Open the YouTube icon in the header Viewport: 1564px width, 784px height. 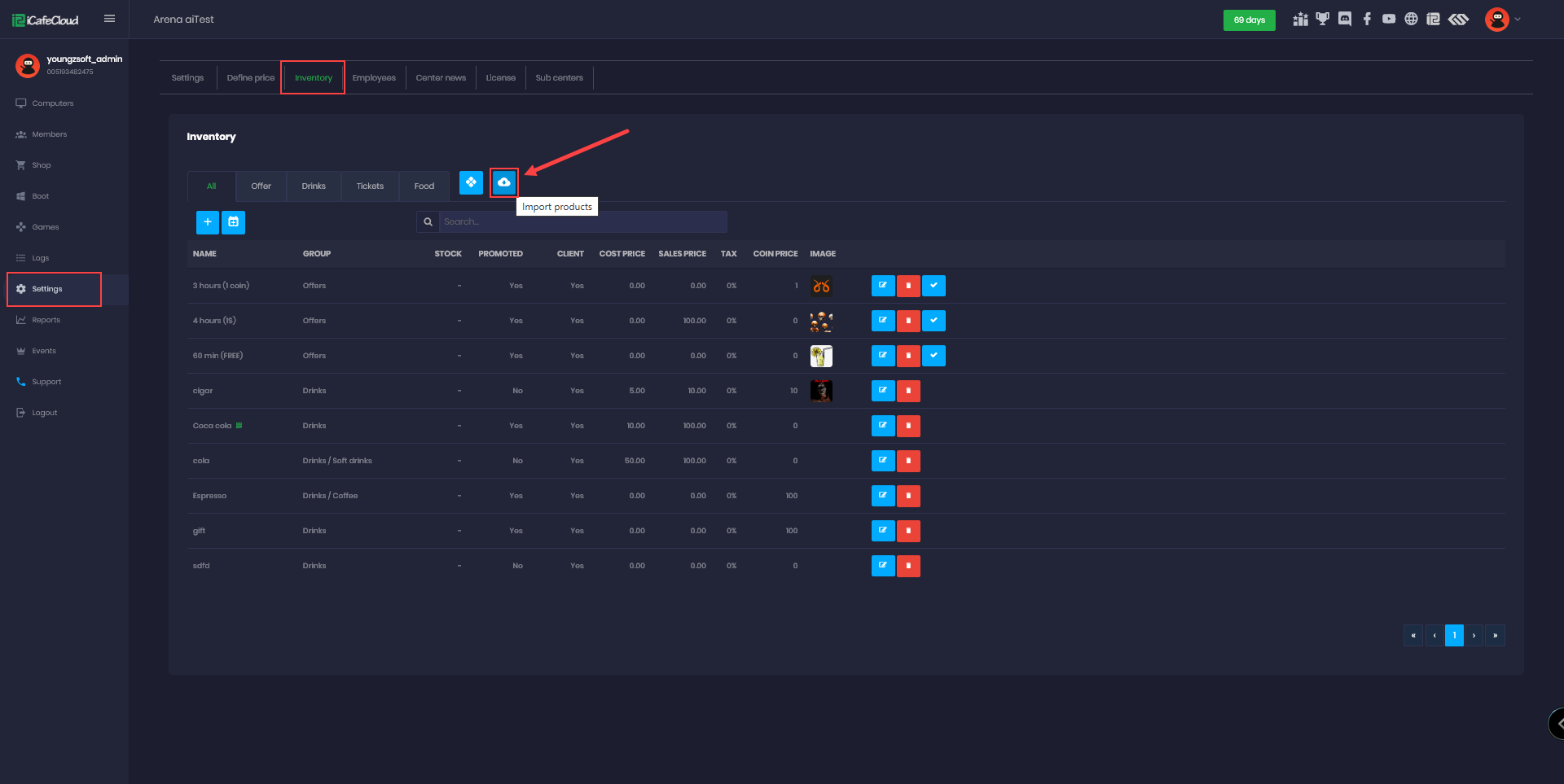pos(1389,20)
